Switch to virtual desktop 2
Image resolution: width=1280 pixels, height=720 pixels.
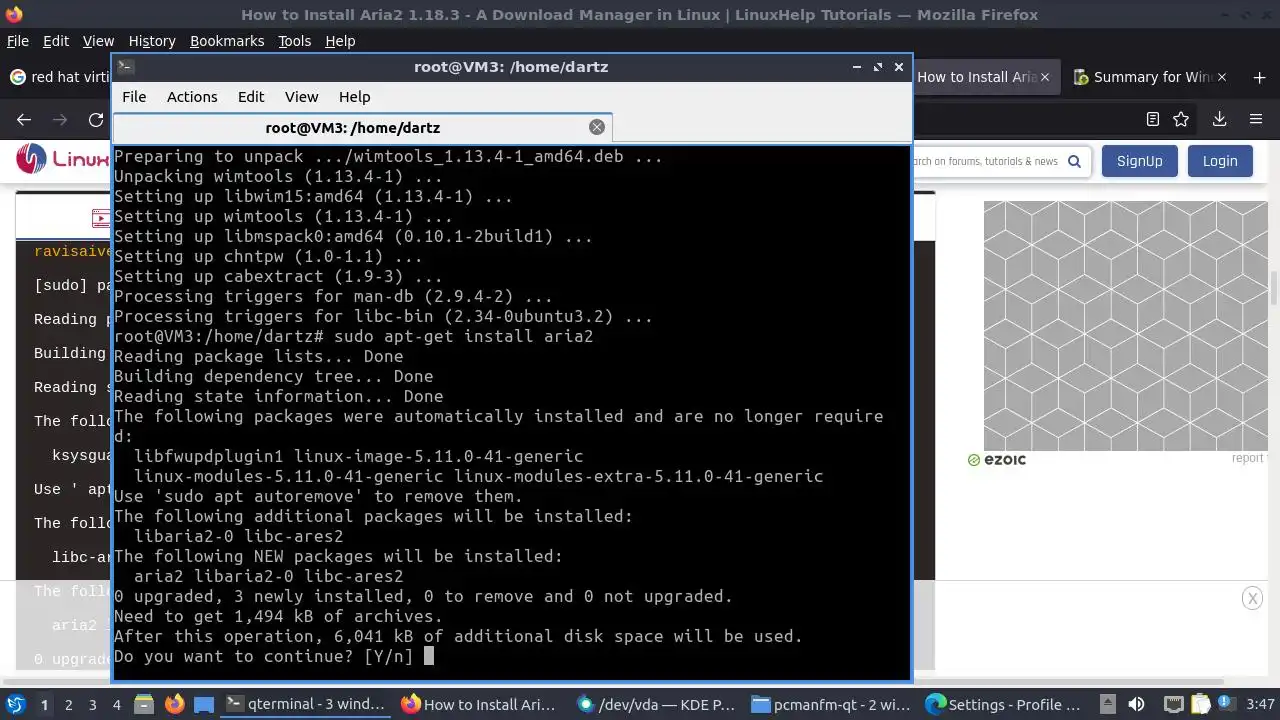click(69, 705)
